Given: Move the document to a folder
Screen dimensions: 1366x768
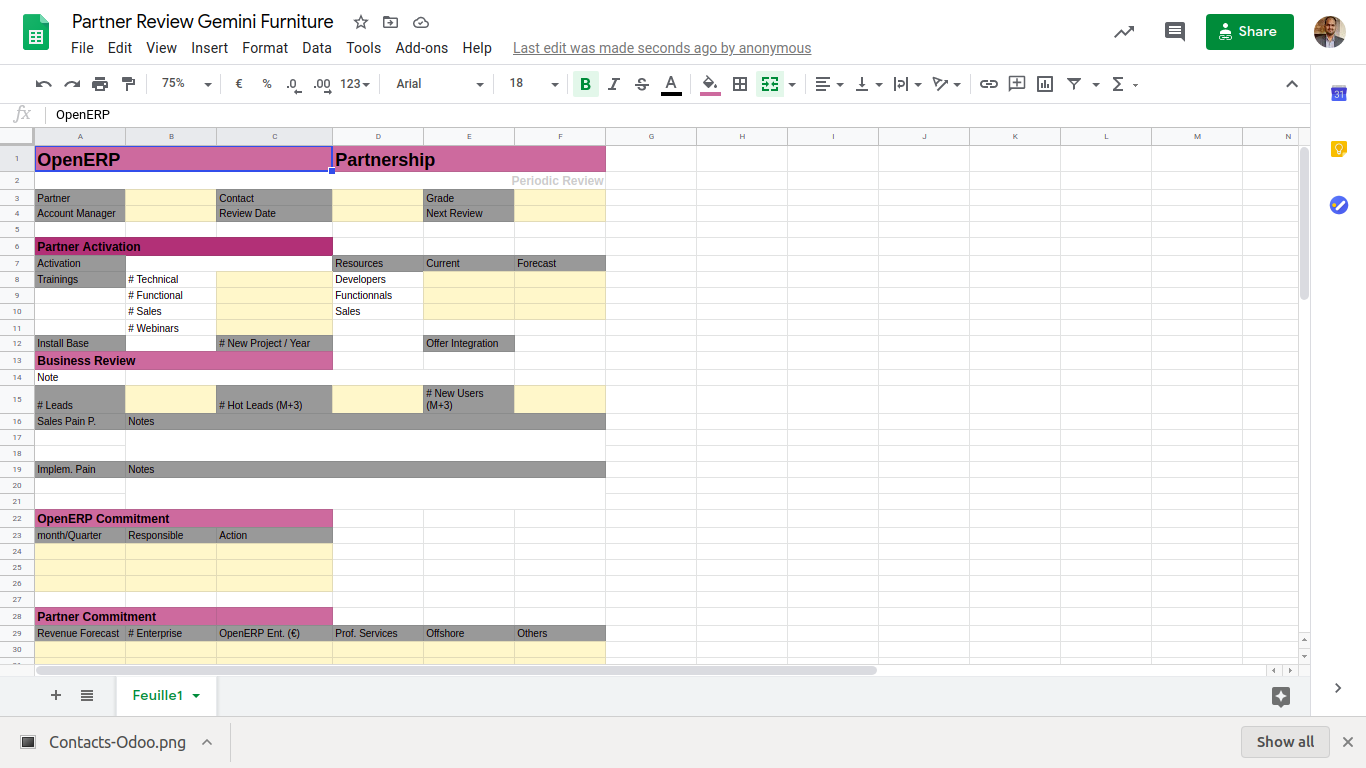Looking at the screenshot, I should pyautogui.click(x=390, y=22).
